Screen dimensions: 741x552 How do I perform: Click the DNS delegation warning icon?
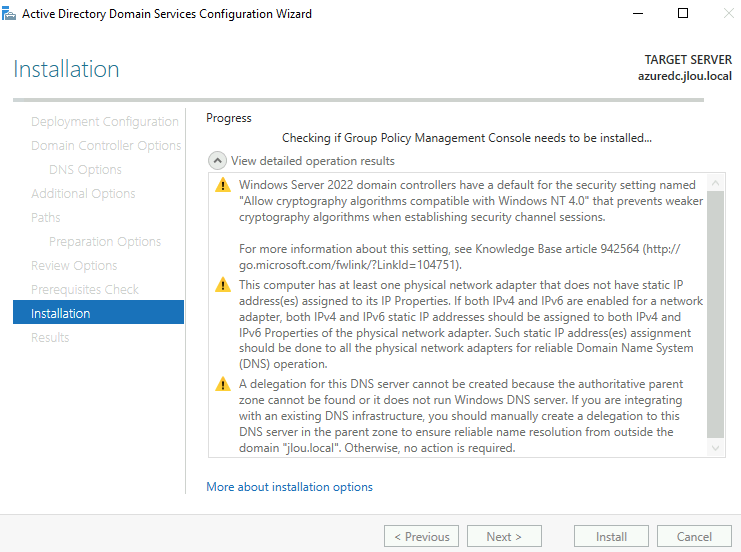click(223, 384)
